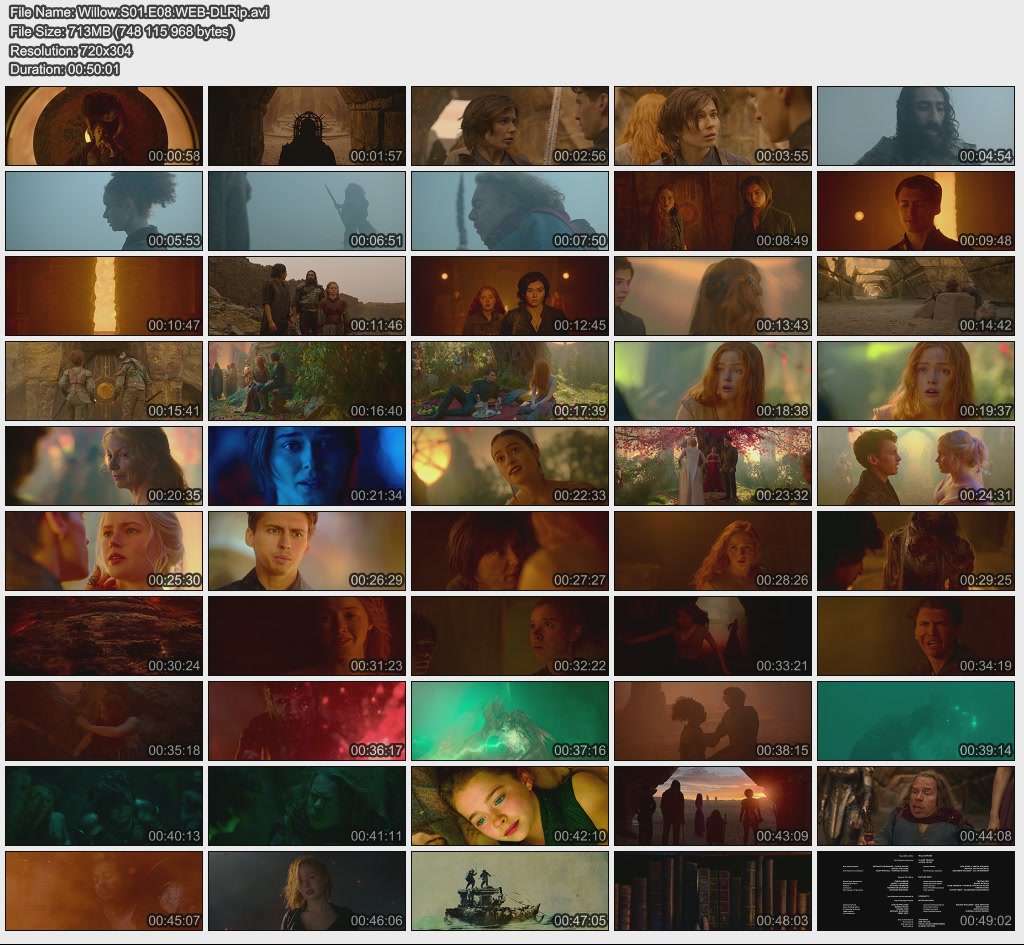Screen dimensions: 1024x945
Task: Choose the thumbnail stamped 00:46:06
Action: (307, 891)
